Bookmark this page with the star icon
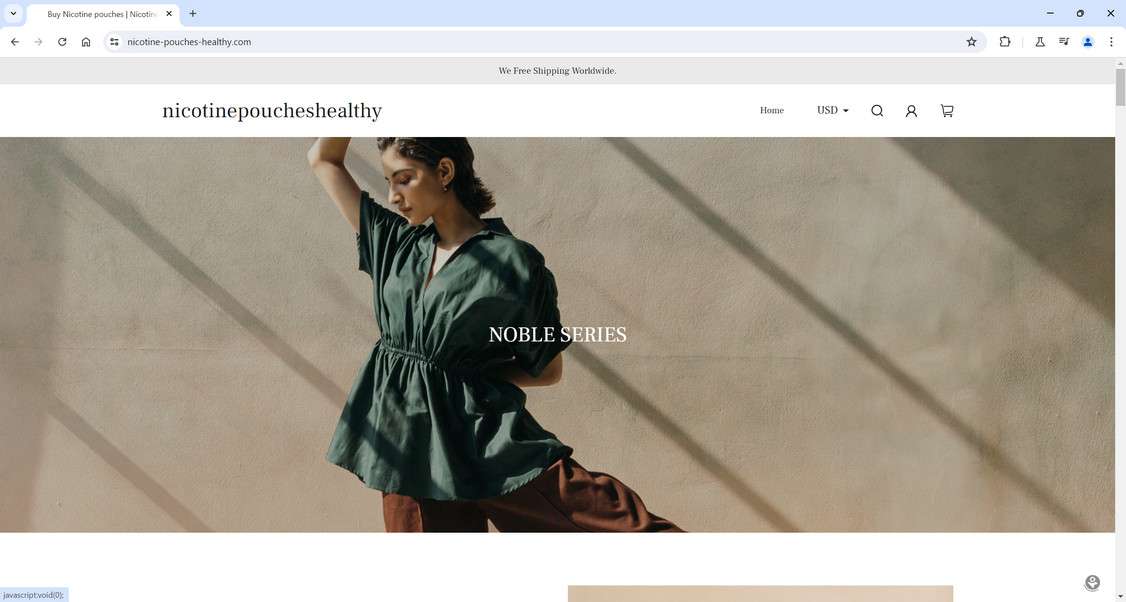Image resolution: width=1126 pixels, height=602 pixels. click(x=972, y=42)
